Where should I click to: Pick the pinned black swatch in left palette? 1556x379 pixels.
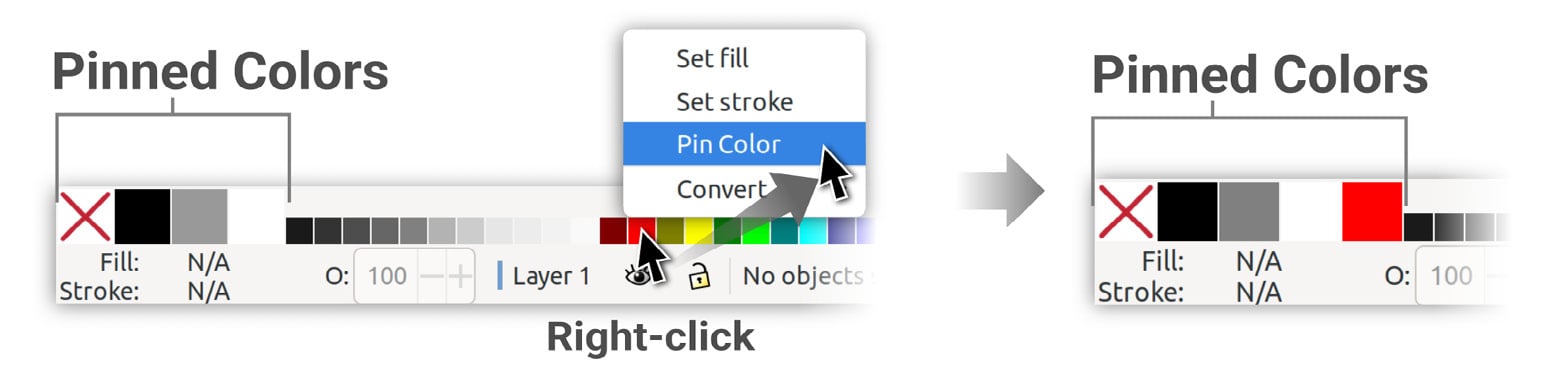pos(142,216)
